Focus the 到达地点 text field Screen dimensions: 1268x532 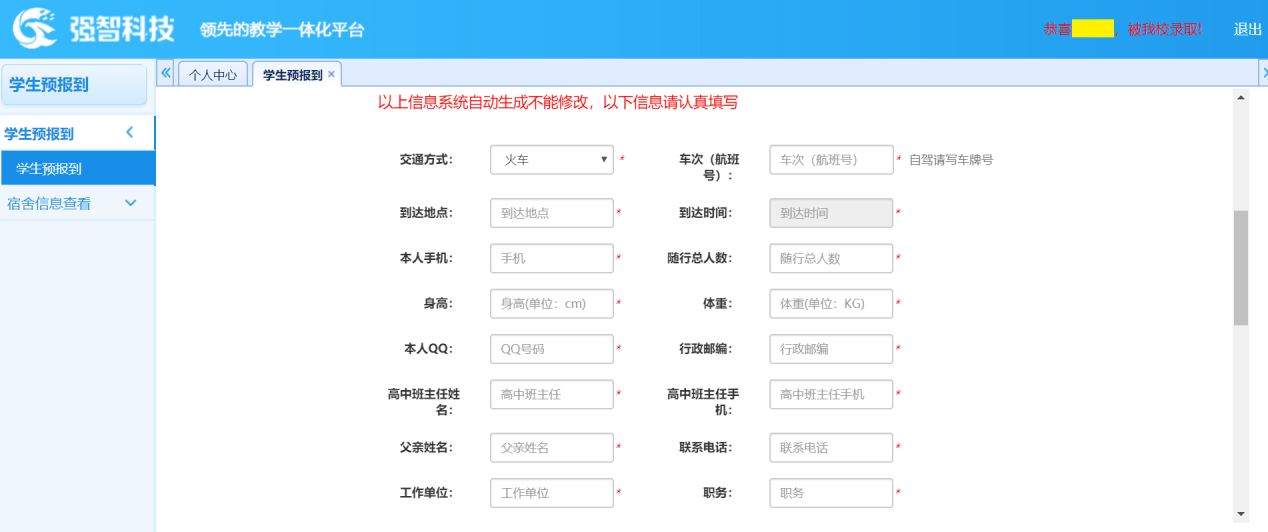pyautogui.click(x=551, y=213)
